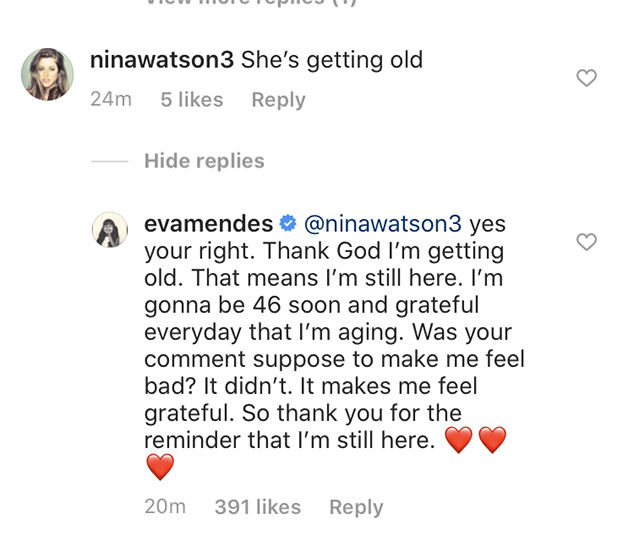Viewport: 634px width, 541px height.
Task: Click the blue verified badge beside evamendes
Action: pos(288,223)
